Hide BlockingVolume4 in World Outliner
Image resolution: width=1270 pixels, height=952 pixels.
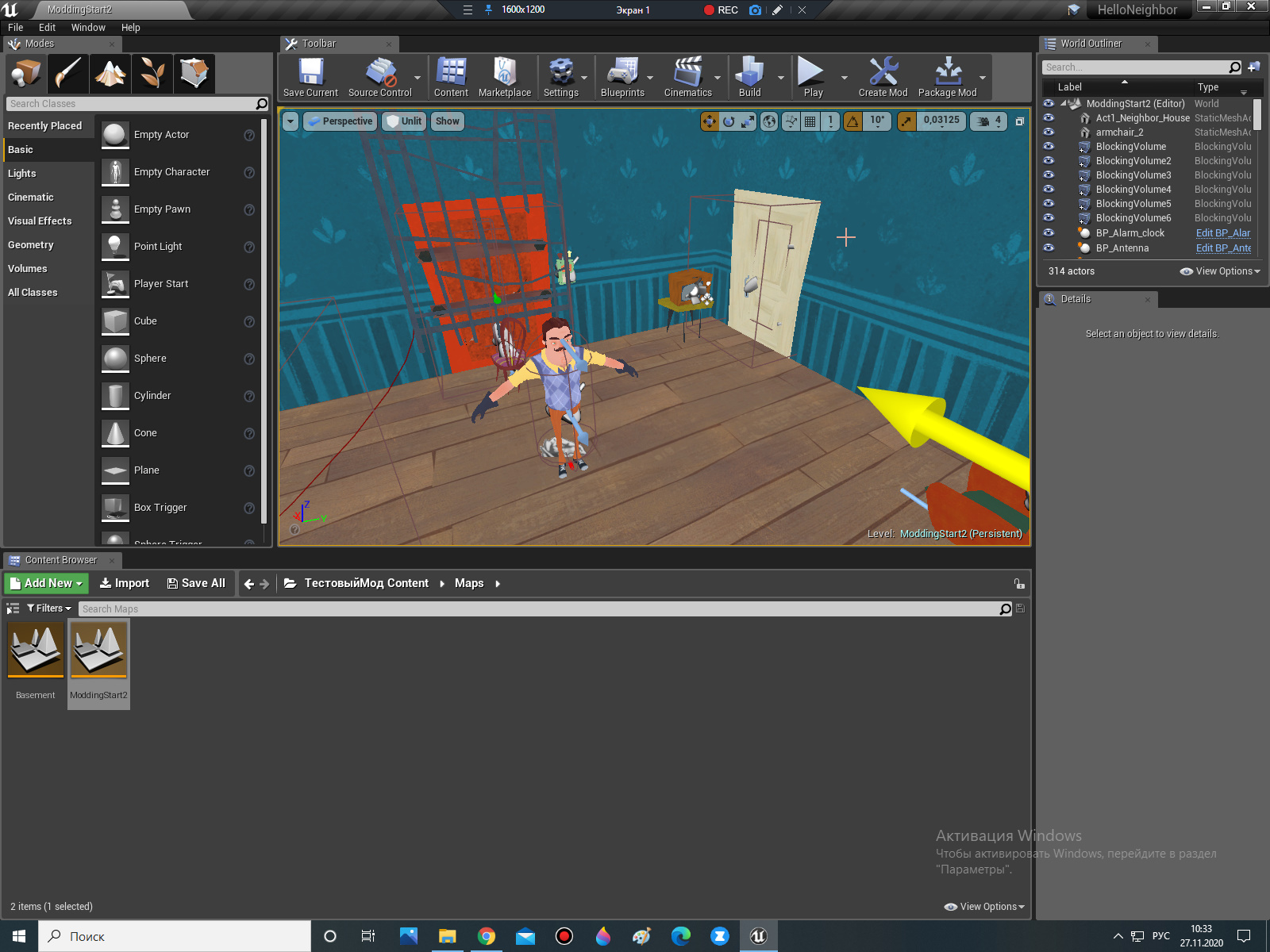coord(1049,190)
